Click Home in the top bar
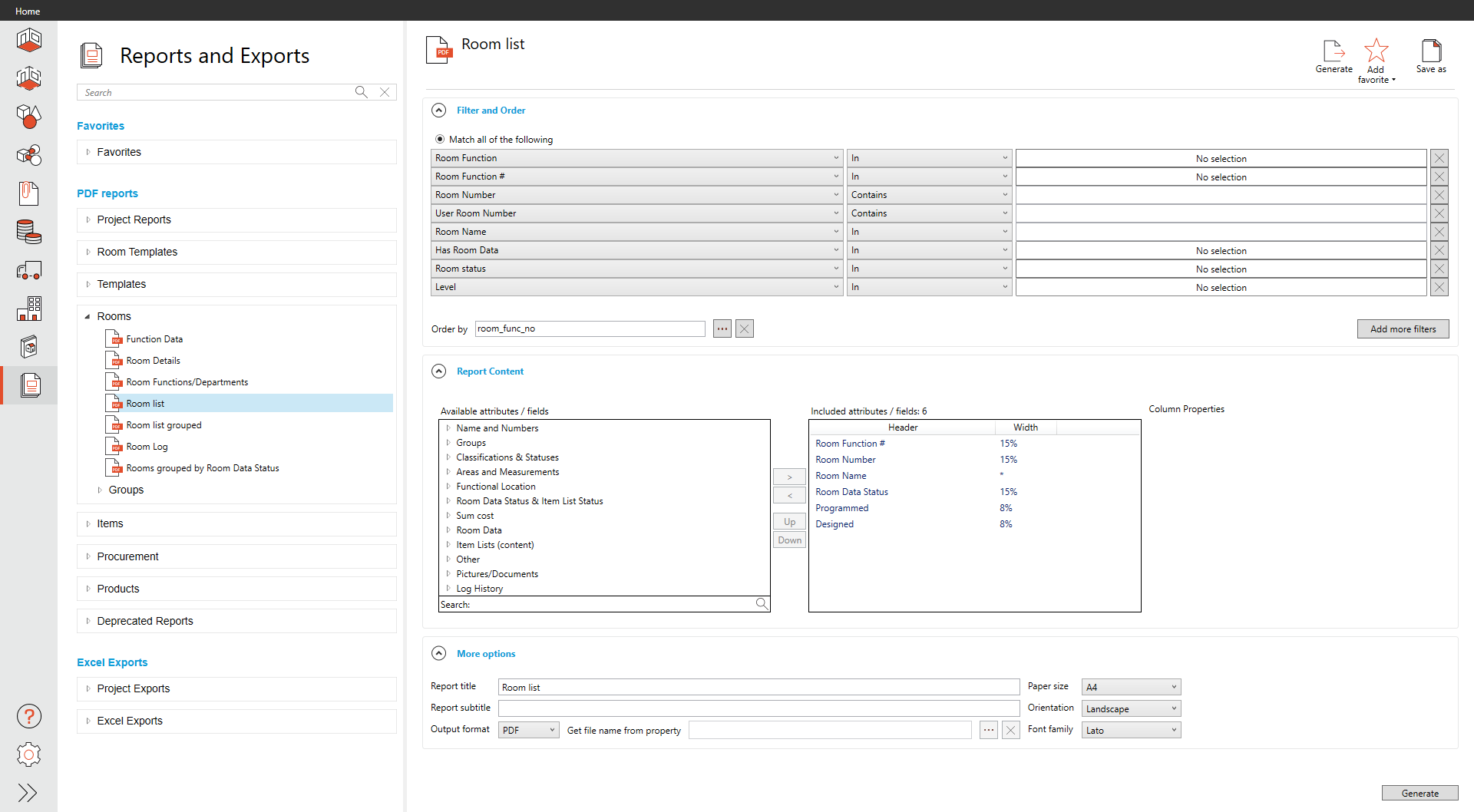This screenshot has width=1474, height=812. 28,11
